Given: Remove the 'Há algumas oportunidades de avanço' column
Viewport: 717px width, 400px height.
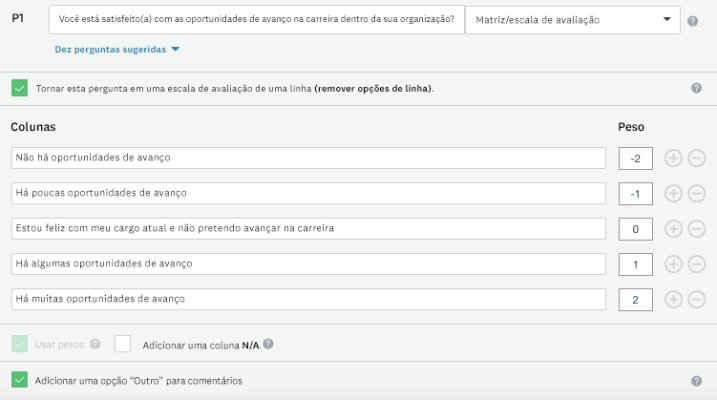Looking at the screenshot, I should (x=697, y=264).
